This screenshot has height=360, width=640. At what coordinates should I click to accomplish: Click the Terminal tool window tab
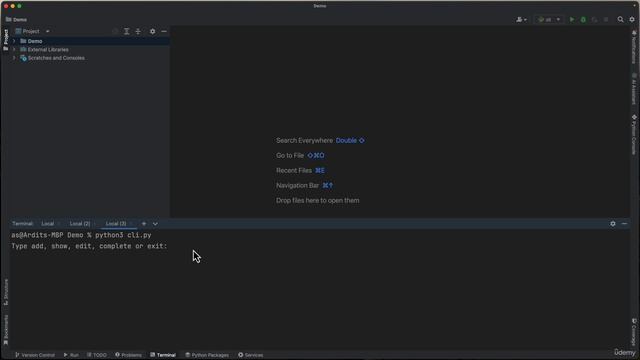[x=163, y=355]
